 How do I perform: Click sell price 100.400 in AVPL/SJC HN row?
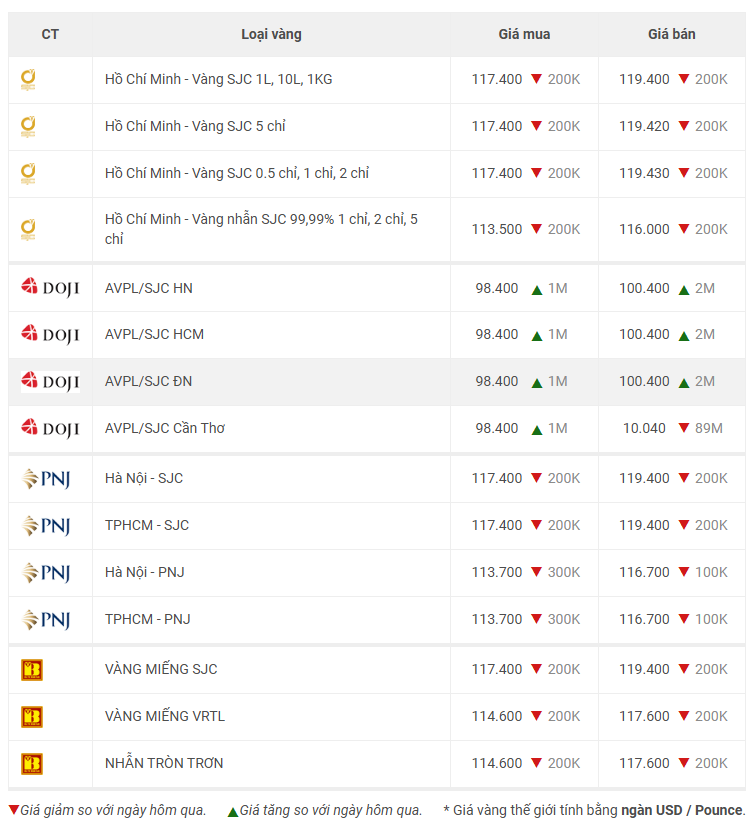coord(644,288)
